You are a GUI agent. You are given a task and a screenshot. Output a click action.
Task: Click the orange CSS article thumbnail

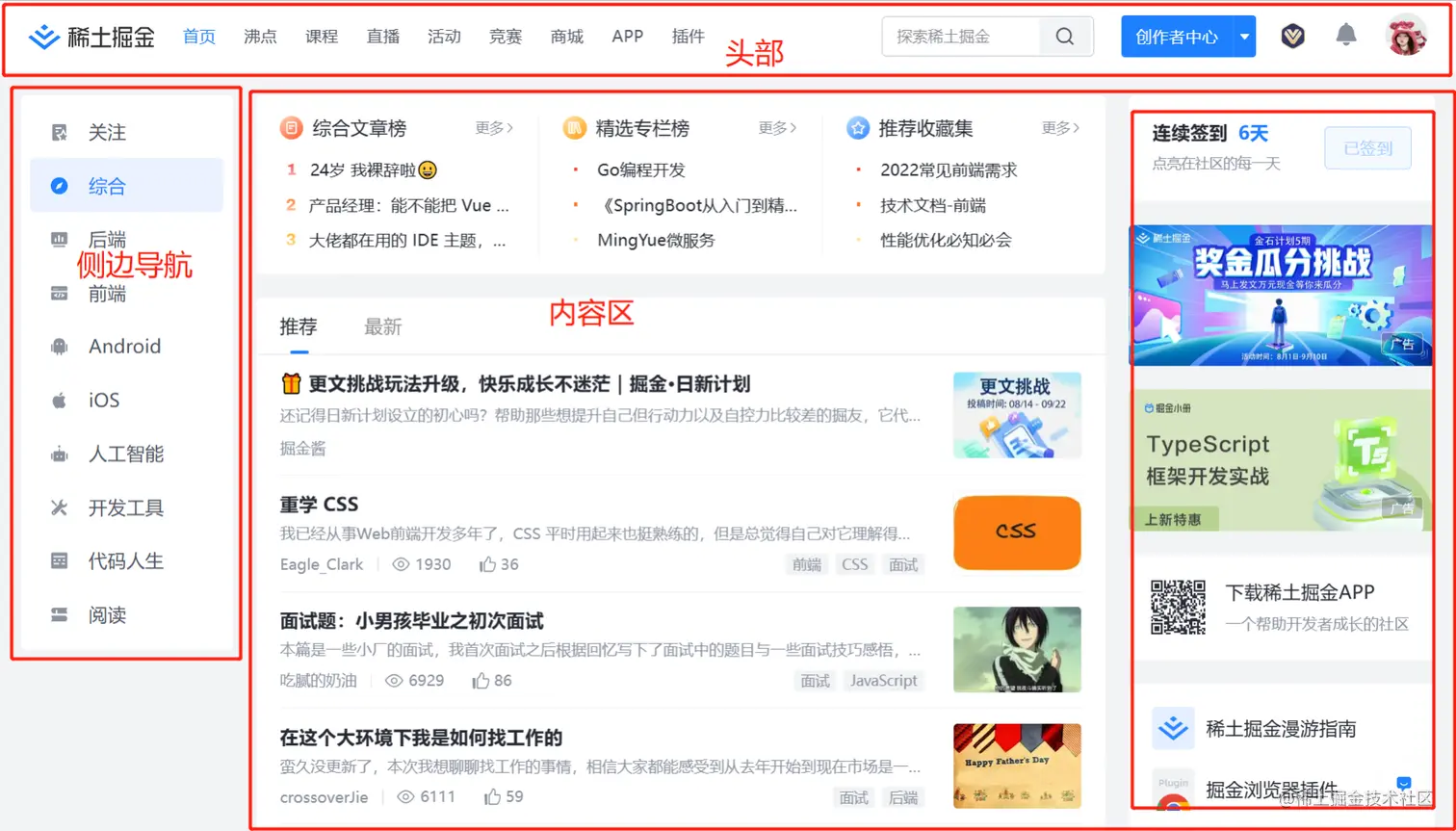click(x=1017, y=532)
